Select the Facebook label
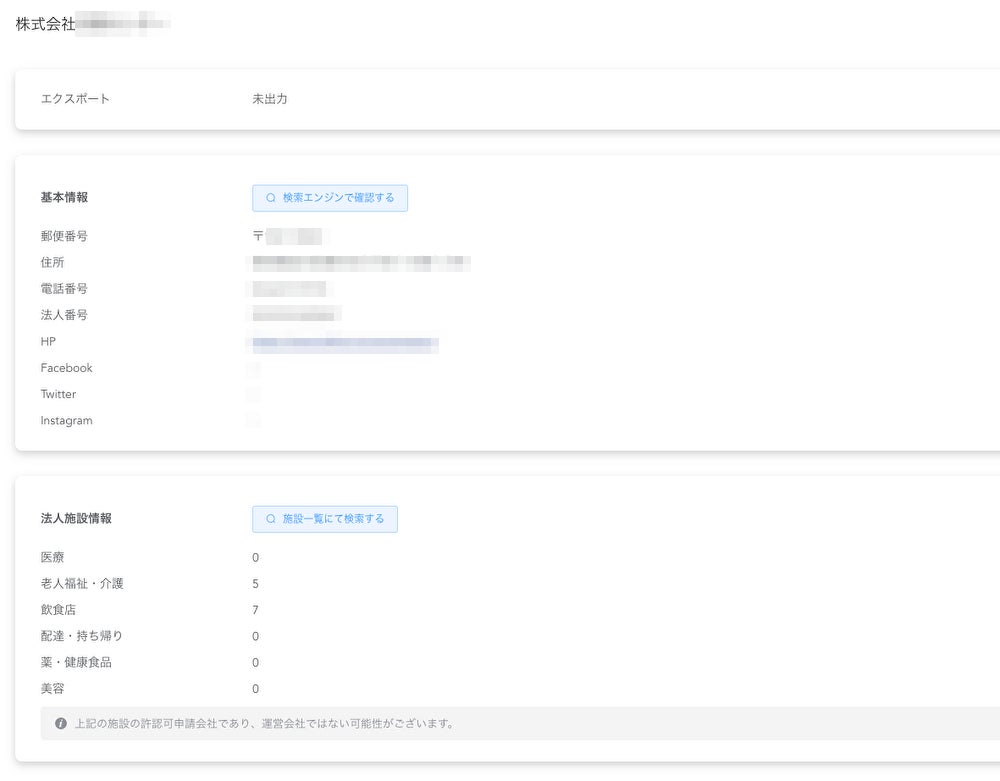 tap(66, 368)
